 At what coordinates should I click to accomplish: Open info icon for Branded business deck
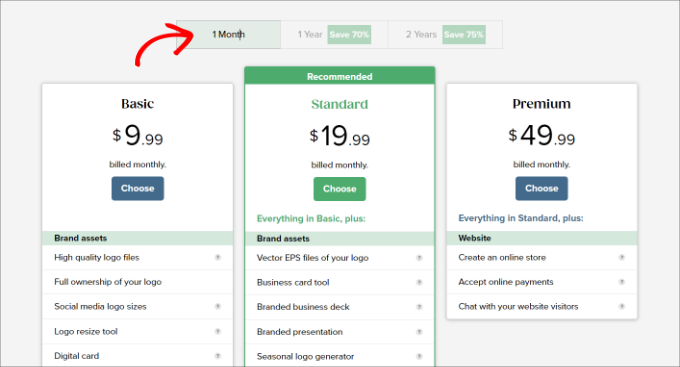[x=419, y=307]
